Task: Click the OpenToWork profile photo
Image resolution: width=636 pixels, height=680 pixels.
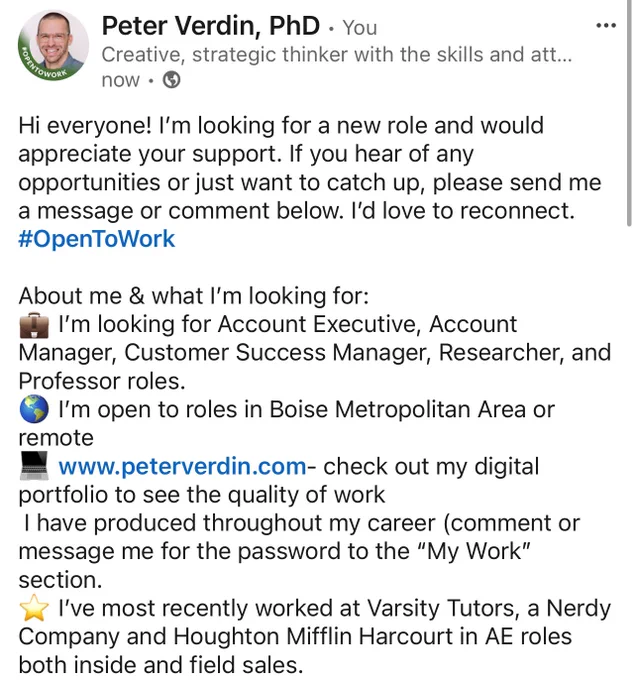Action: (53, 45)
